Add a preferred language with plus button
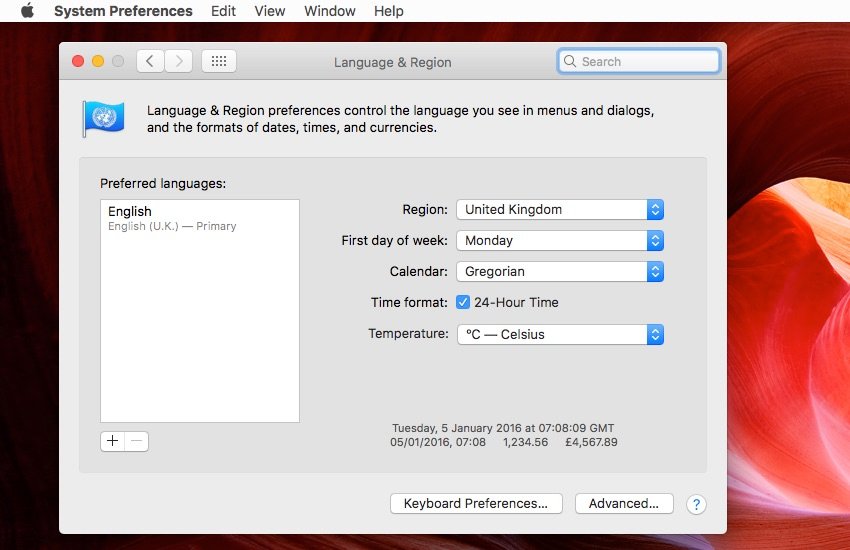 tap(112, 441)
